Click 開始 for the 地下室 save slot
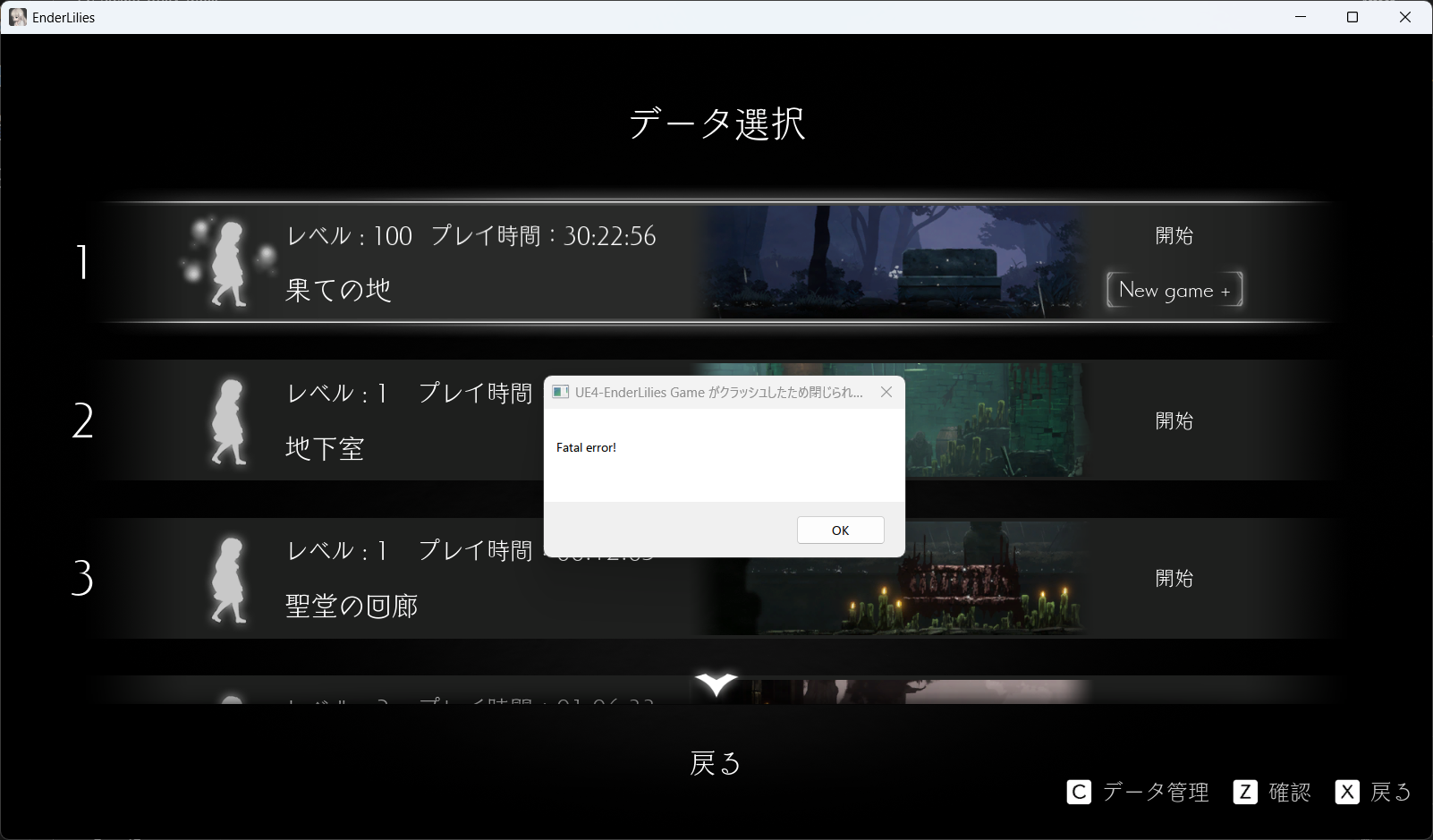 (1174, 421)
